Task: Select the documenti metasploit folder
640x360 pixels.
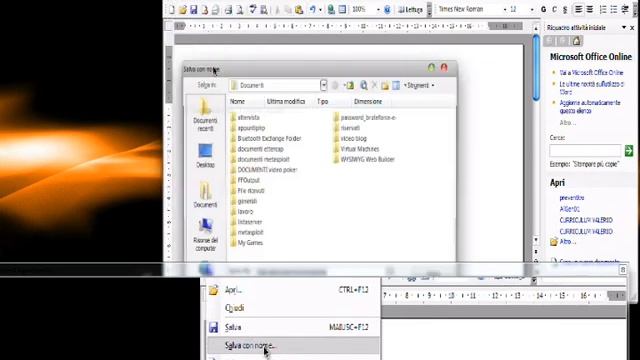Action: (260, 159)
